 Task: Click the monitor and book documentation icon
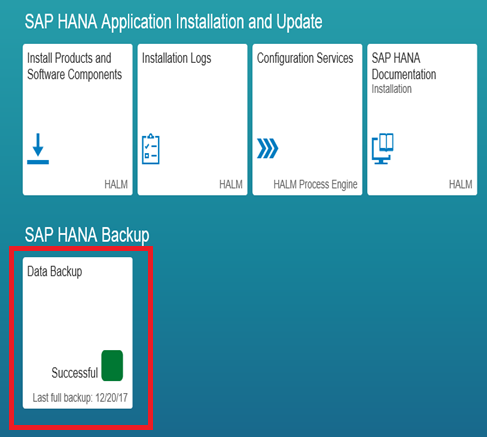point(383,149)
